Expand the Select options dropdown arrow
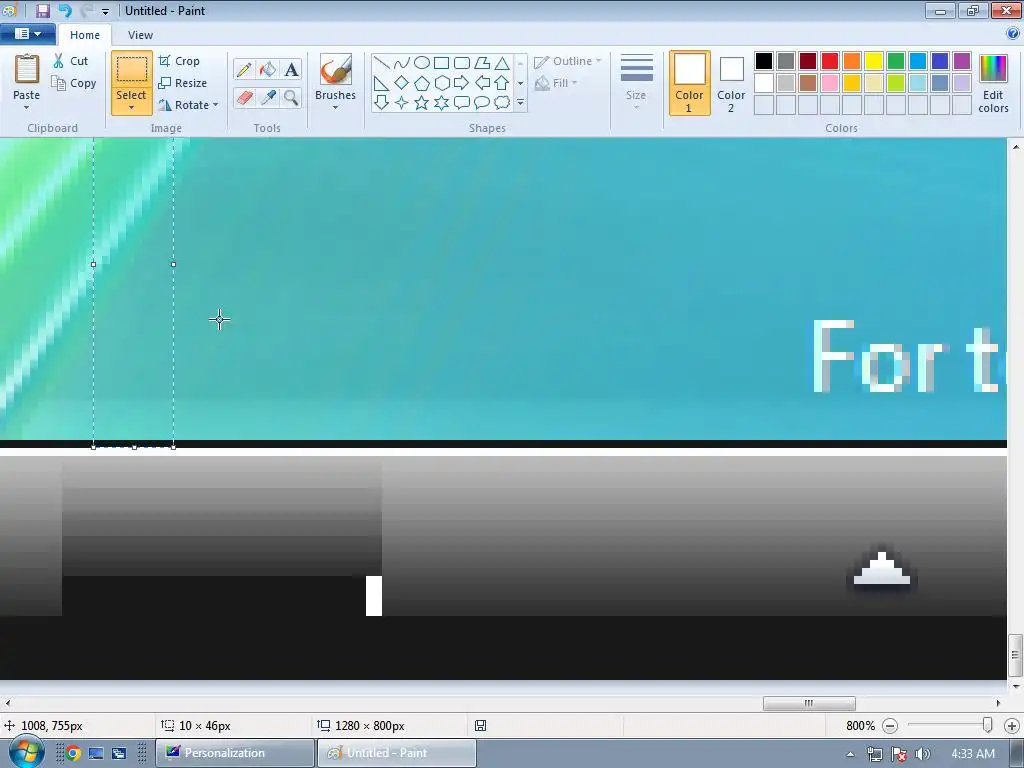 (131, 108)
